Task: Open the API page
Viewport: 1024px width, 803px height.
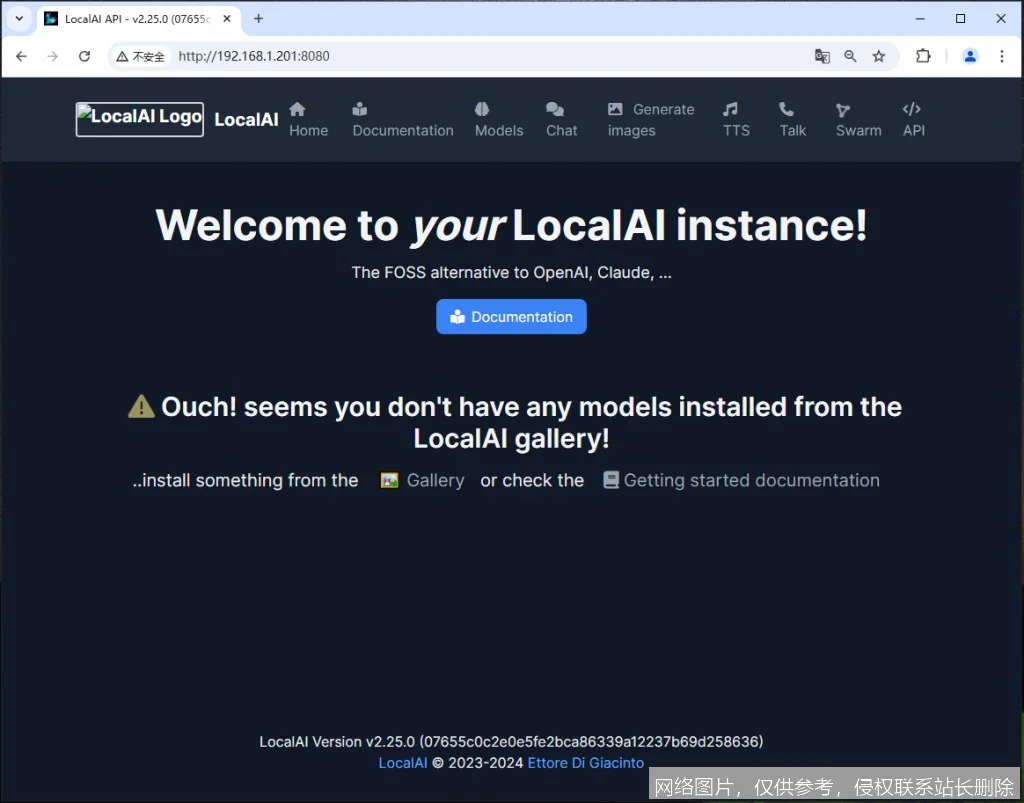Action: point(914,120)
